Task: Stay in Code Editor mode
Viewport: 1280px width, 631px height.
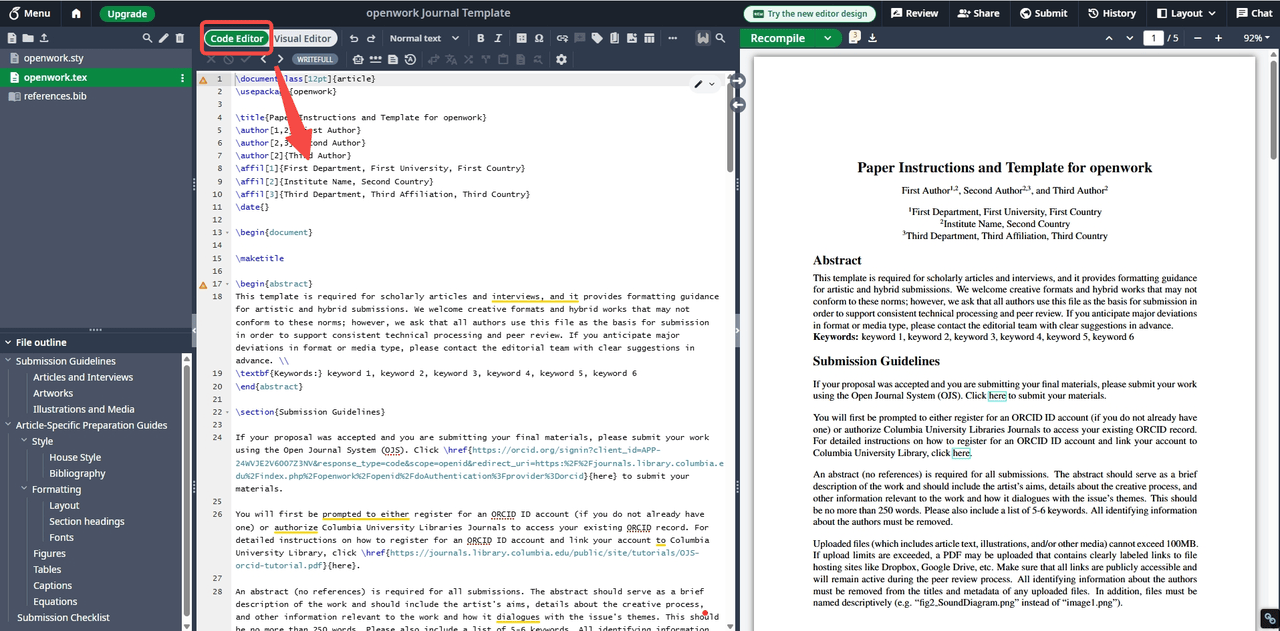Action: point(236,37)
